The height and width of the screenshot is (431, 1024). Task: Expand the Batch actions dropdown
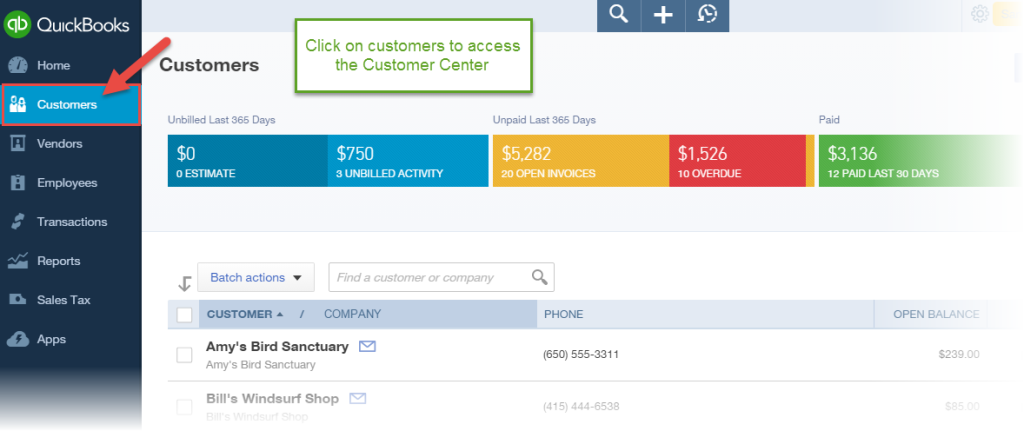pos(256,278)
